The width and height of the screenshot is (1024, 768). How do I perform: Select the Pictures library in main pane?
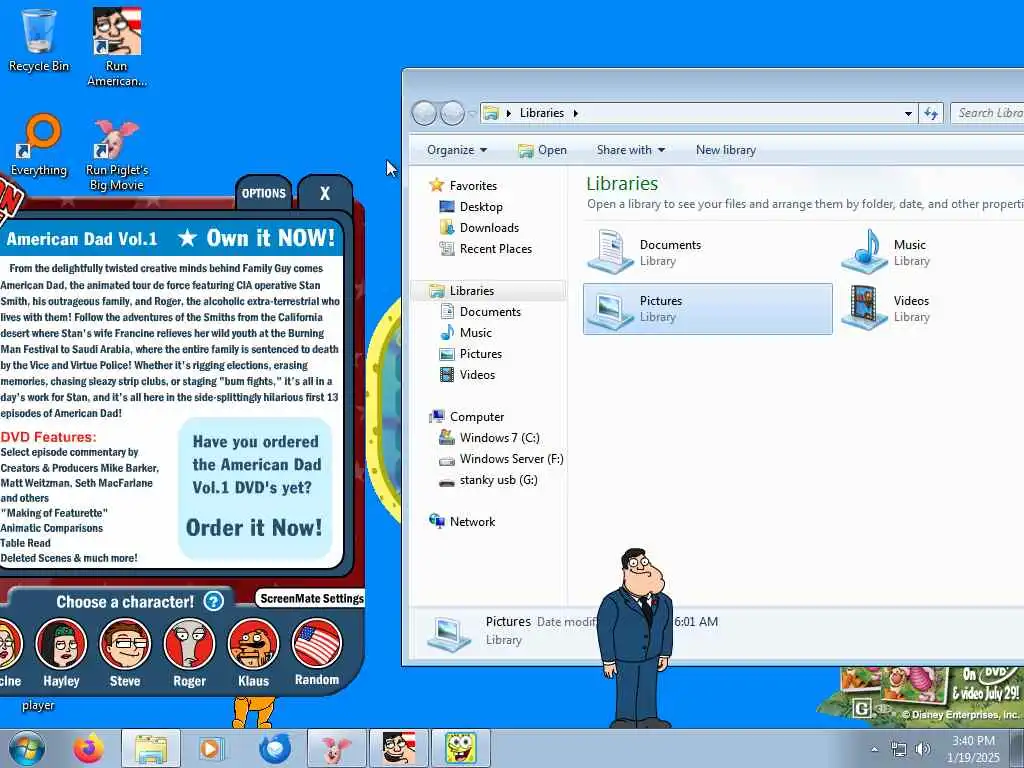point(708,309)
